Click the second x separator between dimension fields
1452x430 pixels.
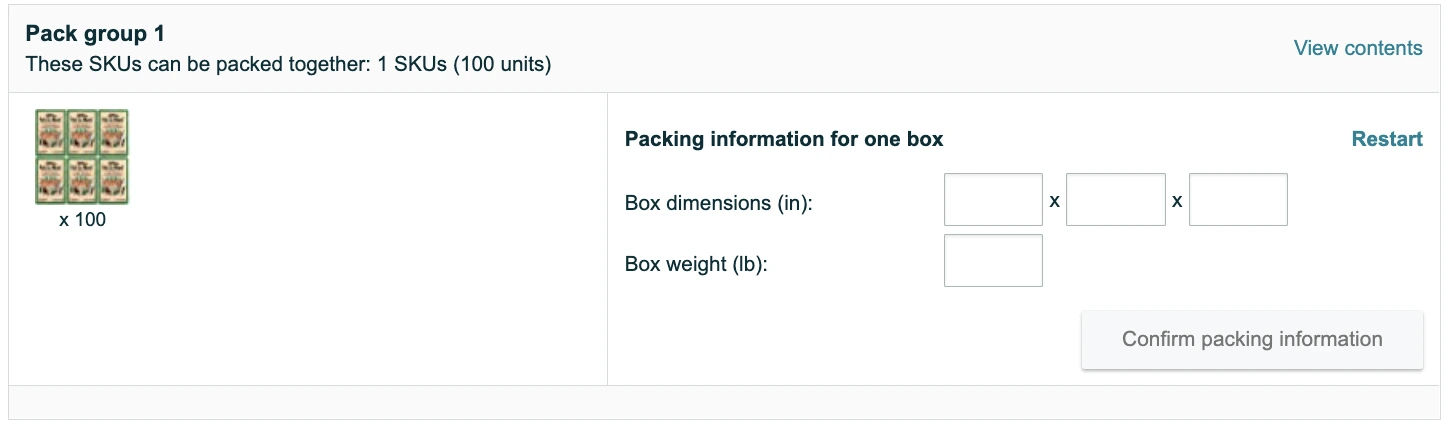(1177, 201)
